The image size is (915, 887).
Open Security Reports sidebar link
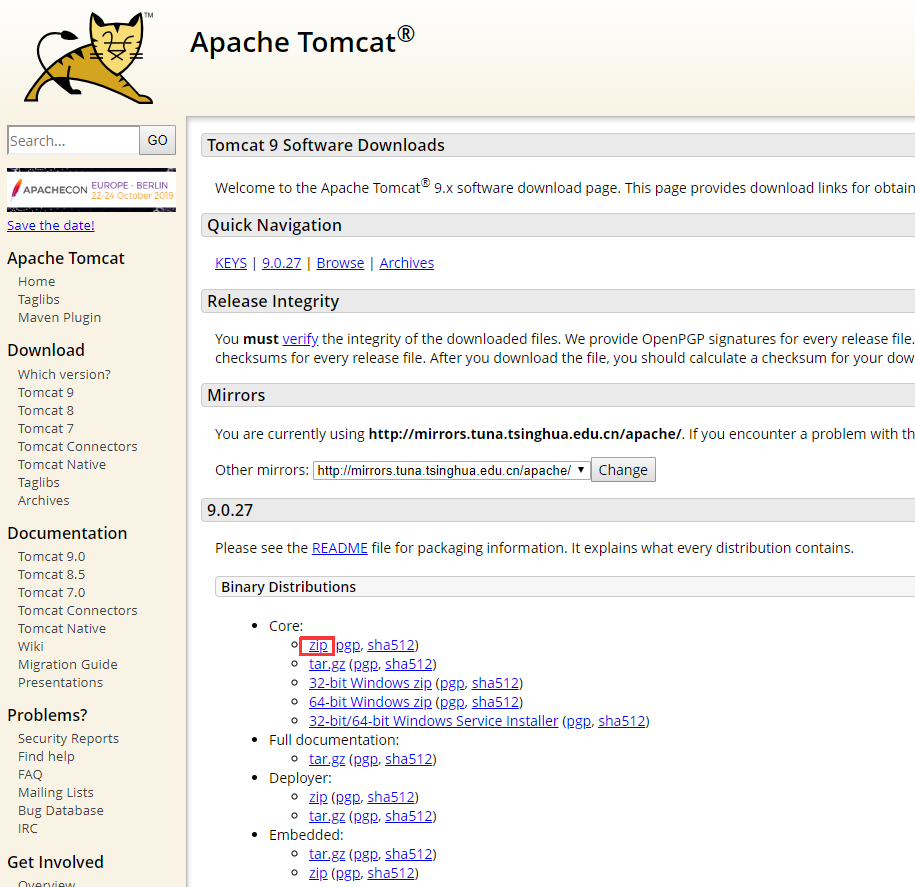pyautogui.click(x=68, y=739)
